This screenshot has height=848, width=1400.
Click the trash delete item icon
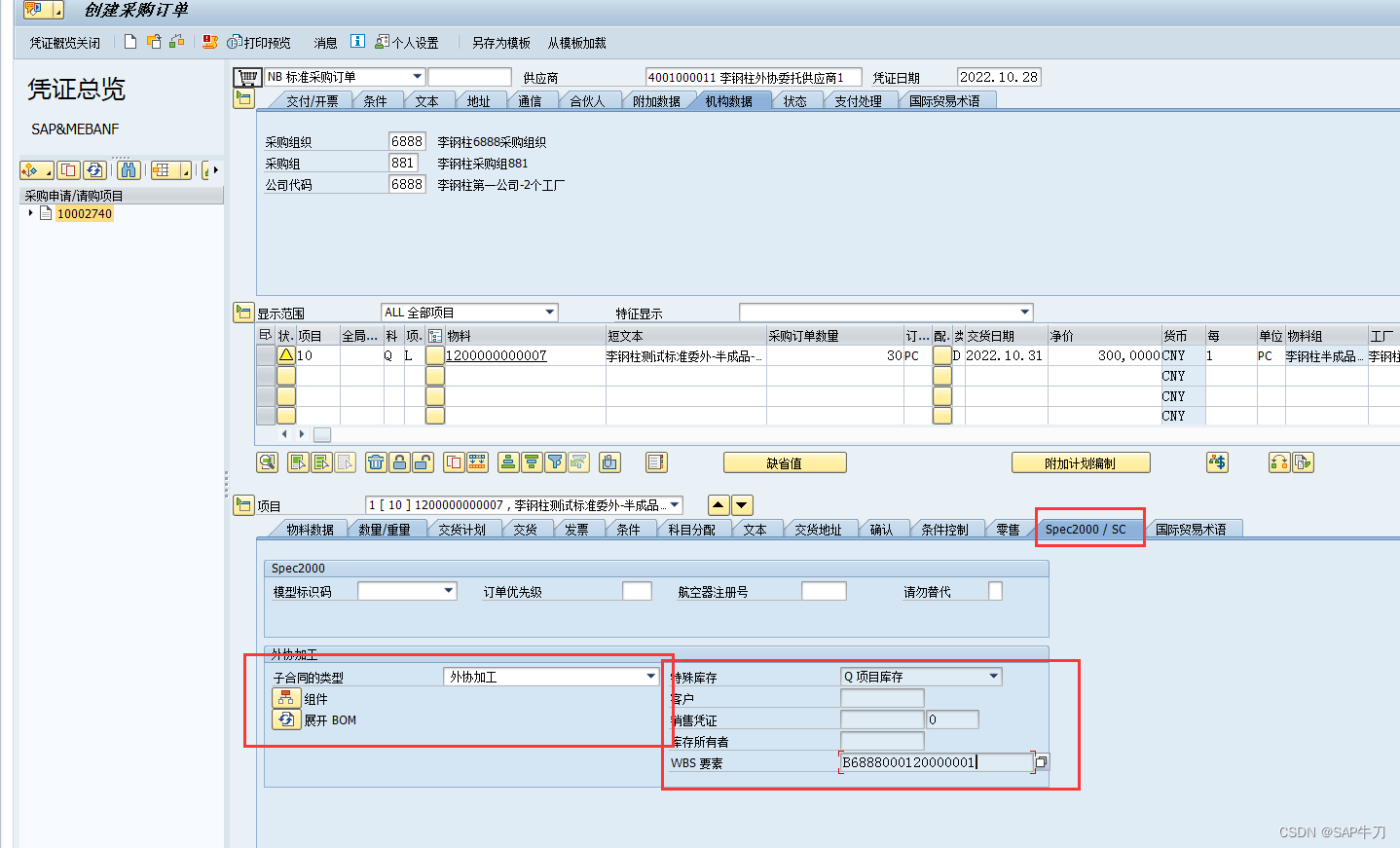point(376,462)
